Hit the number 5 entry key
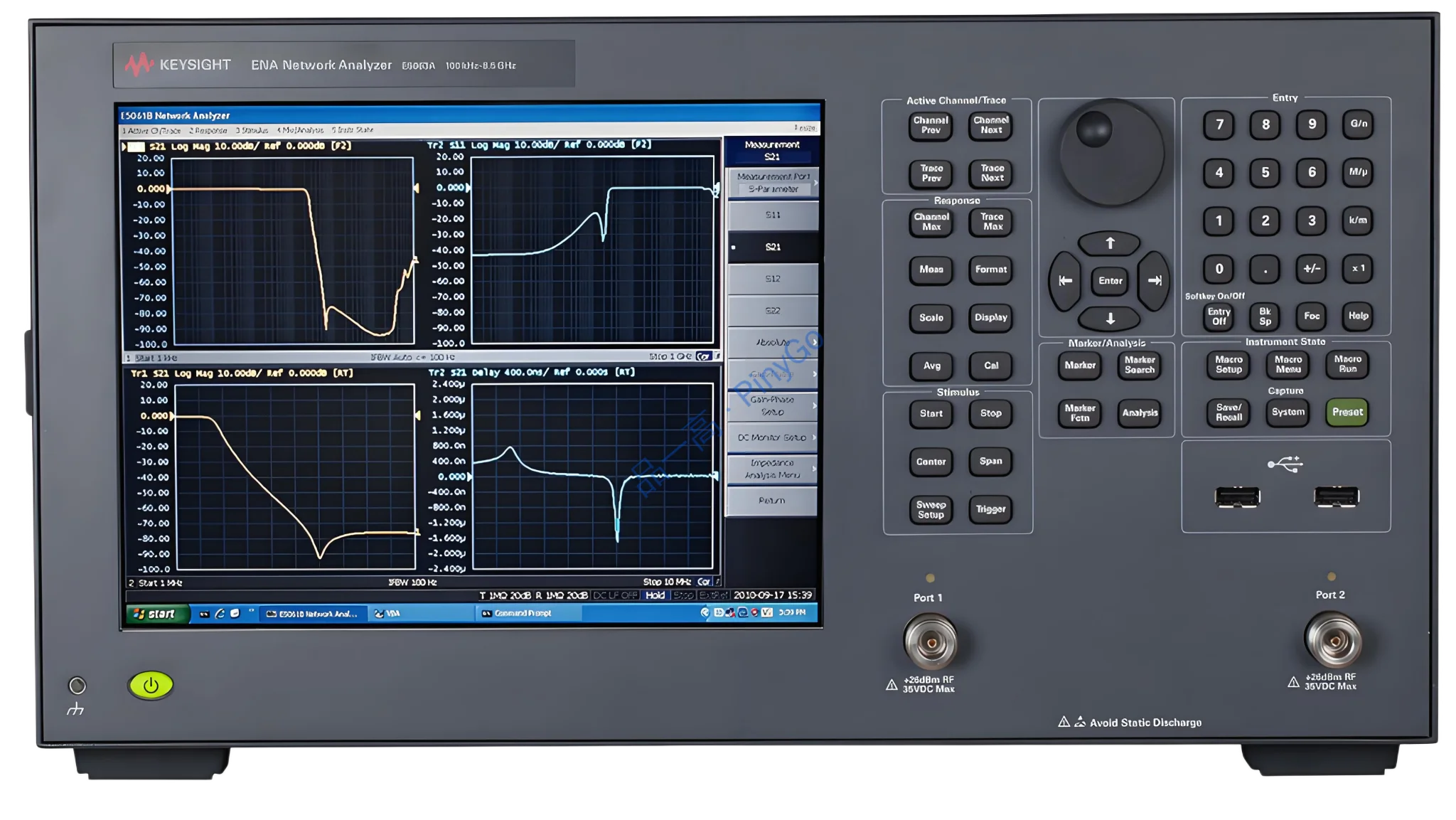Viewport: 1456px width, 820px height. pyautogui.click(x=1265, y=172)
